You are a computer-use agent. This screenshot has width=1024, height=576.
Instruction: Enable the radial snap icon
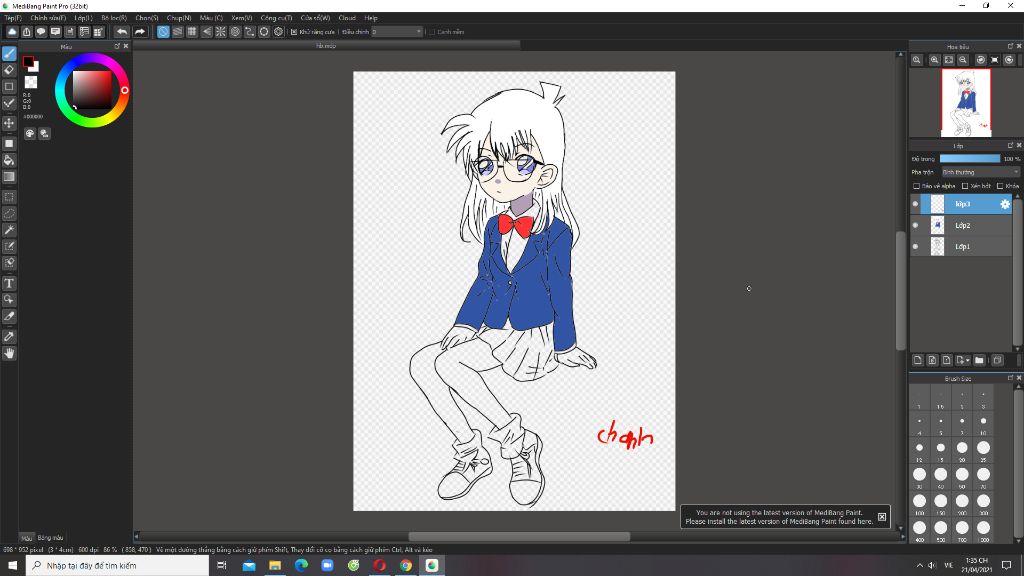point(221,31)
